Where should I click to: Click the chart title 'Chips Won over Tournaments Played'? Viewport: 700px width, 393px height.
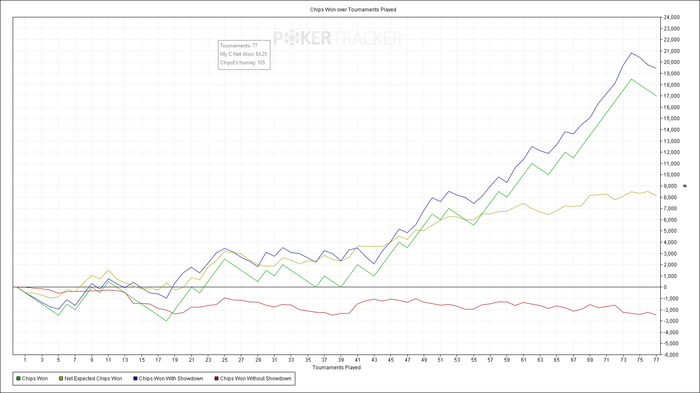[353, 9]
